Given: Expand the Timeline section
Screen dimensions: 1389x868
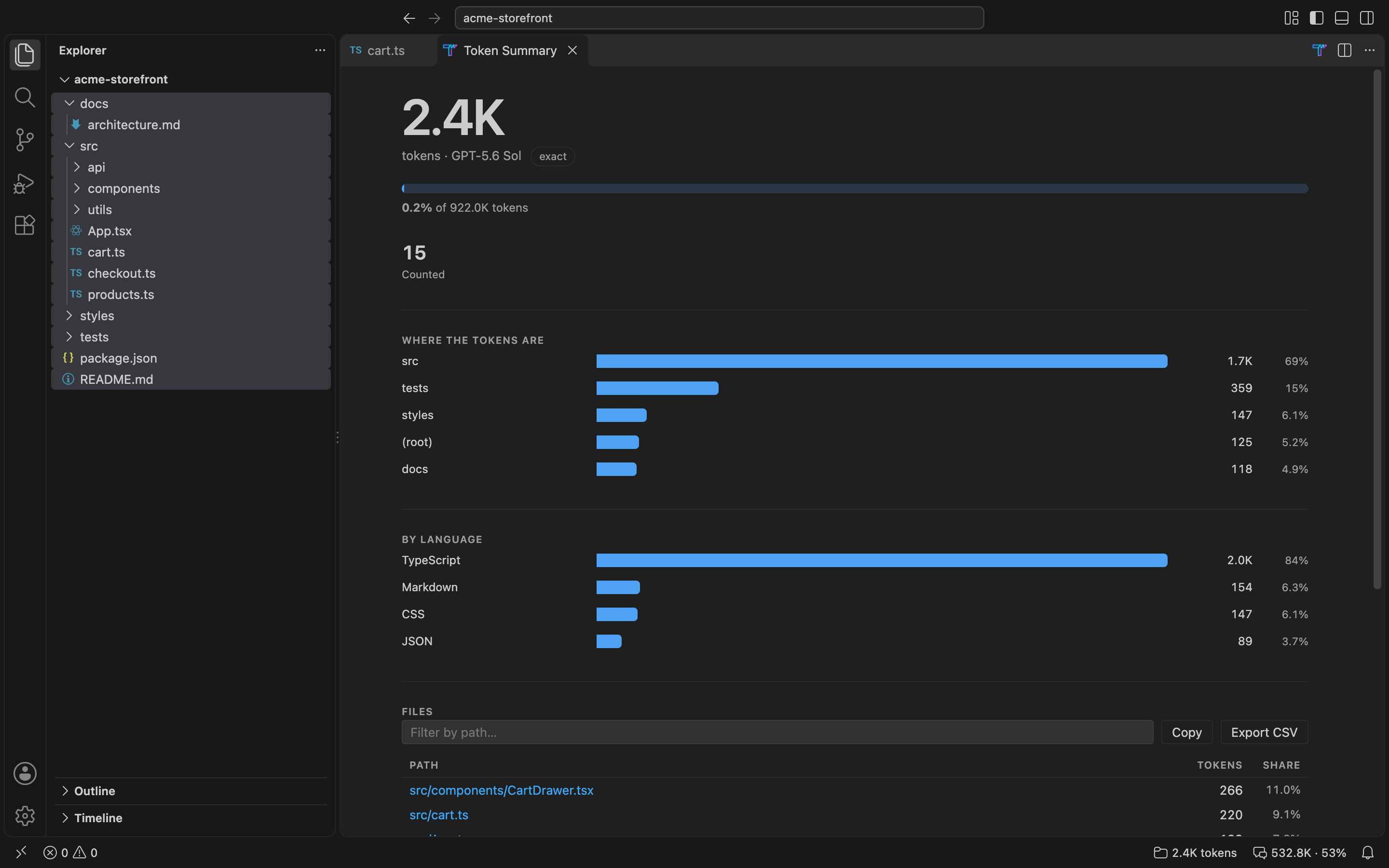Looking at the screenshot, I should click(191, 818).
